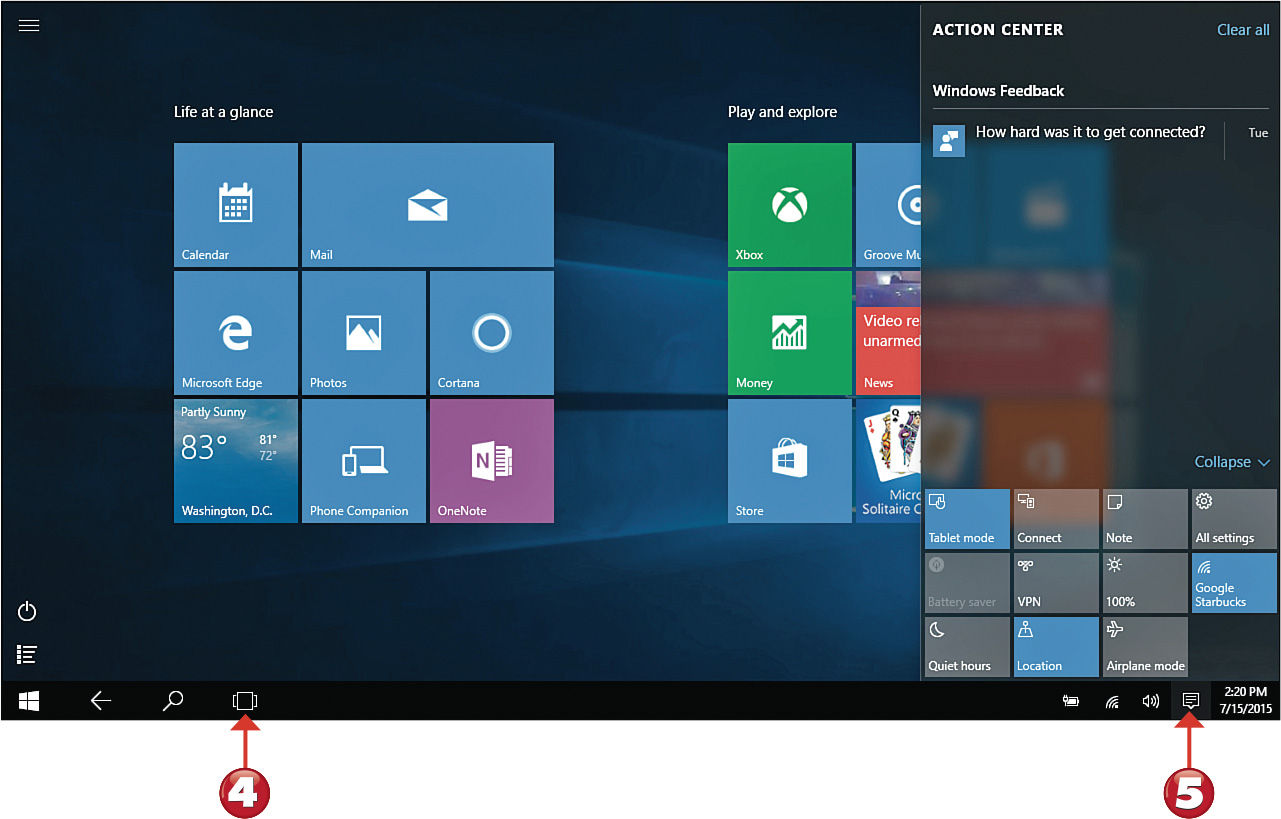Open the All apps list icon

28,655
